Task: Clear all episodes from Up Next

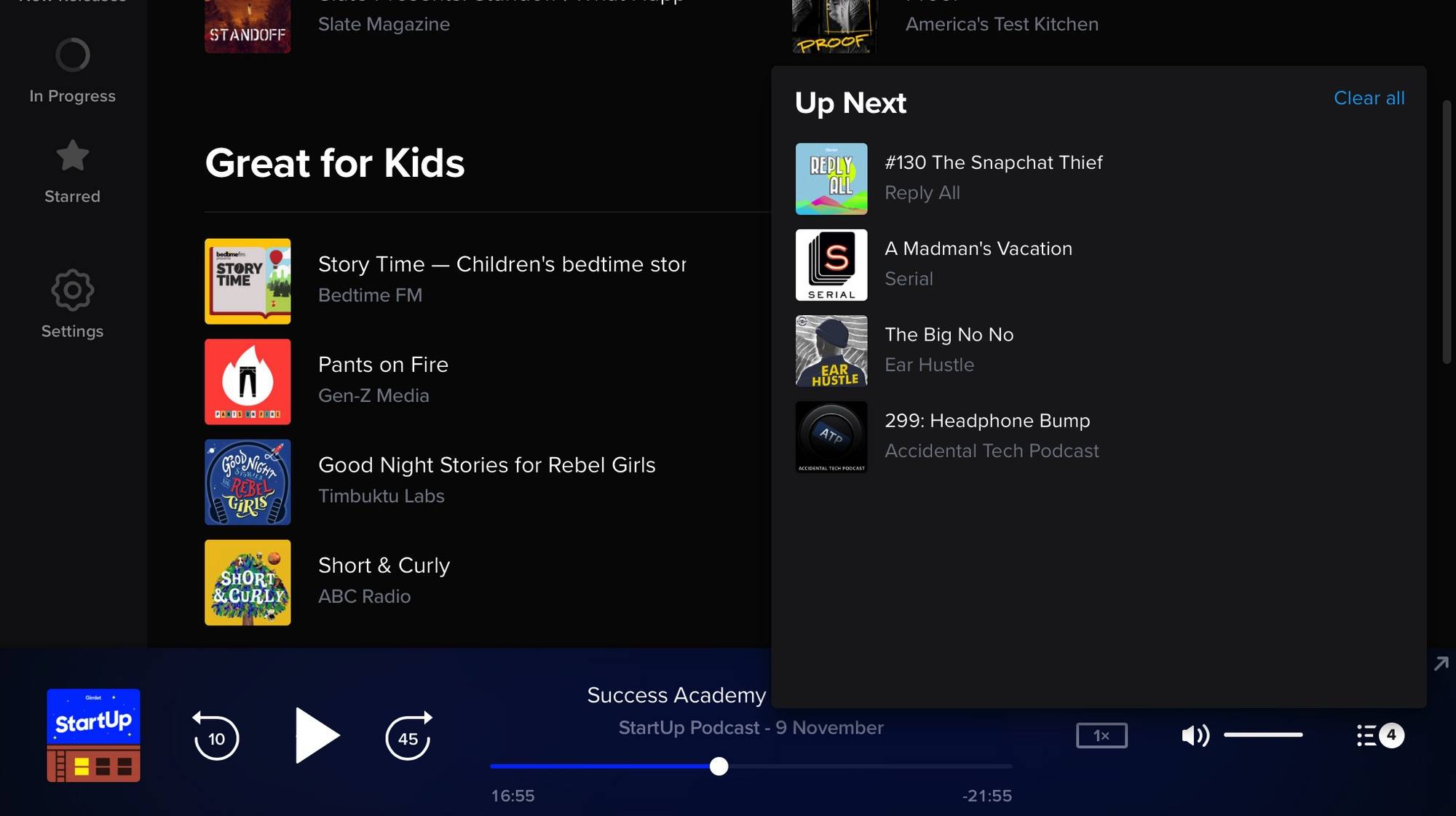Action: (x=1369, y=98)
